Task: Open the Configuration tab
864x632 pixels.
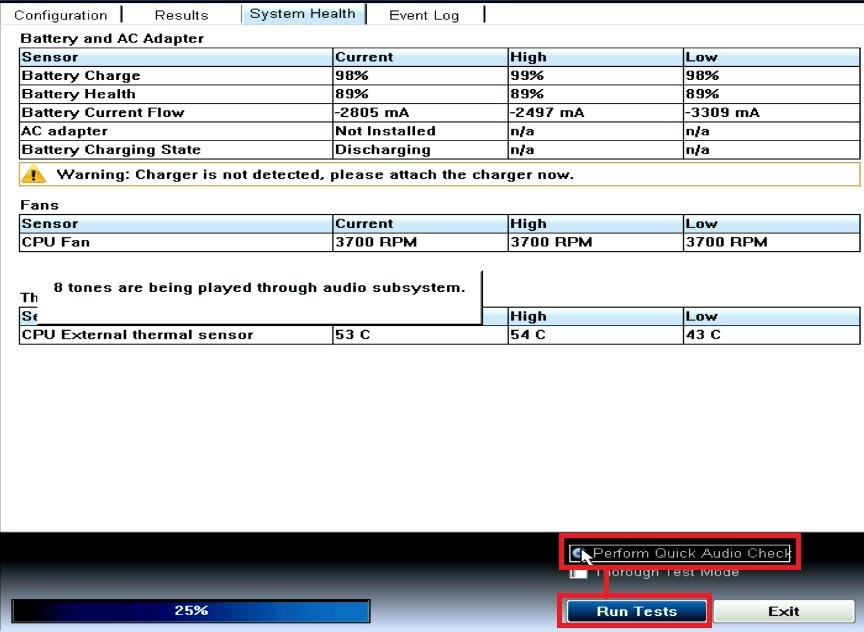Action: pyautogui.click(x=62, y=14)
